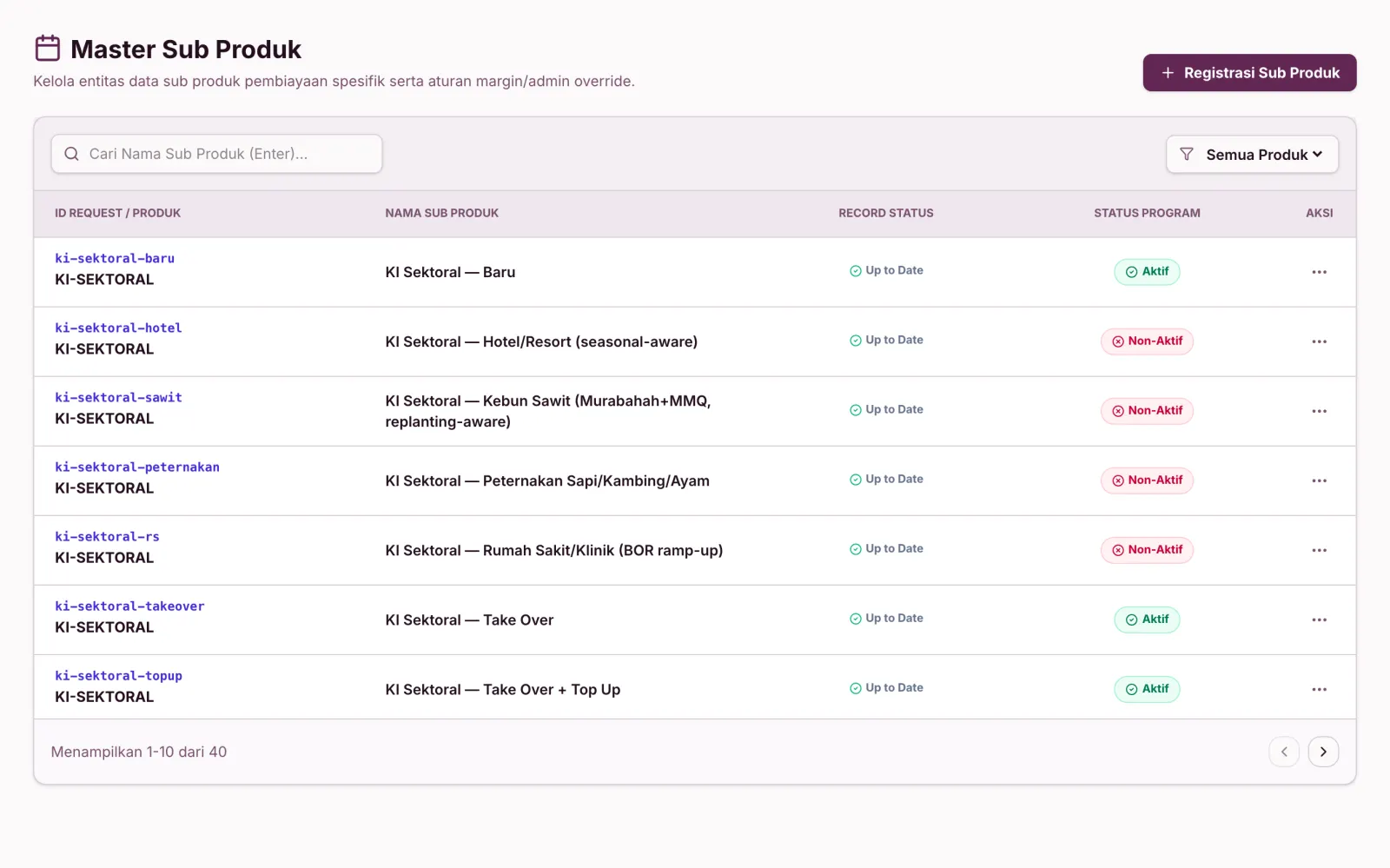Screen dimensions: 1390x868
Task: Click Up to Date status in ki-sektoral-rs row
Action: tap(886, 548)
